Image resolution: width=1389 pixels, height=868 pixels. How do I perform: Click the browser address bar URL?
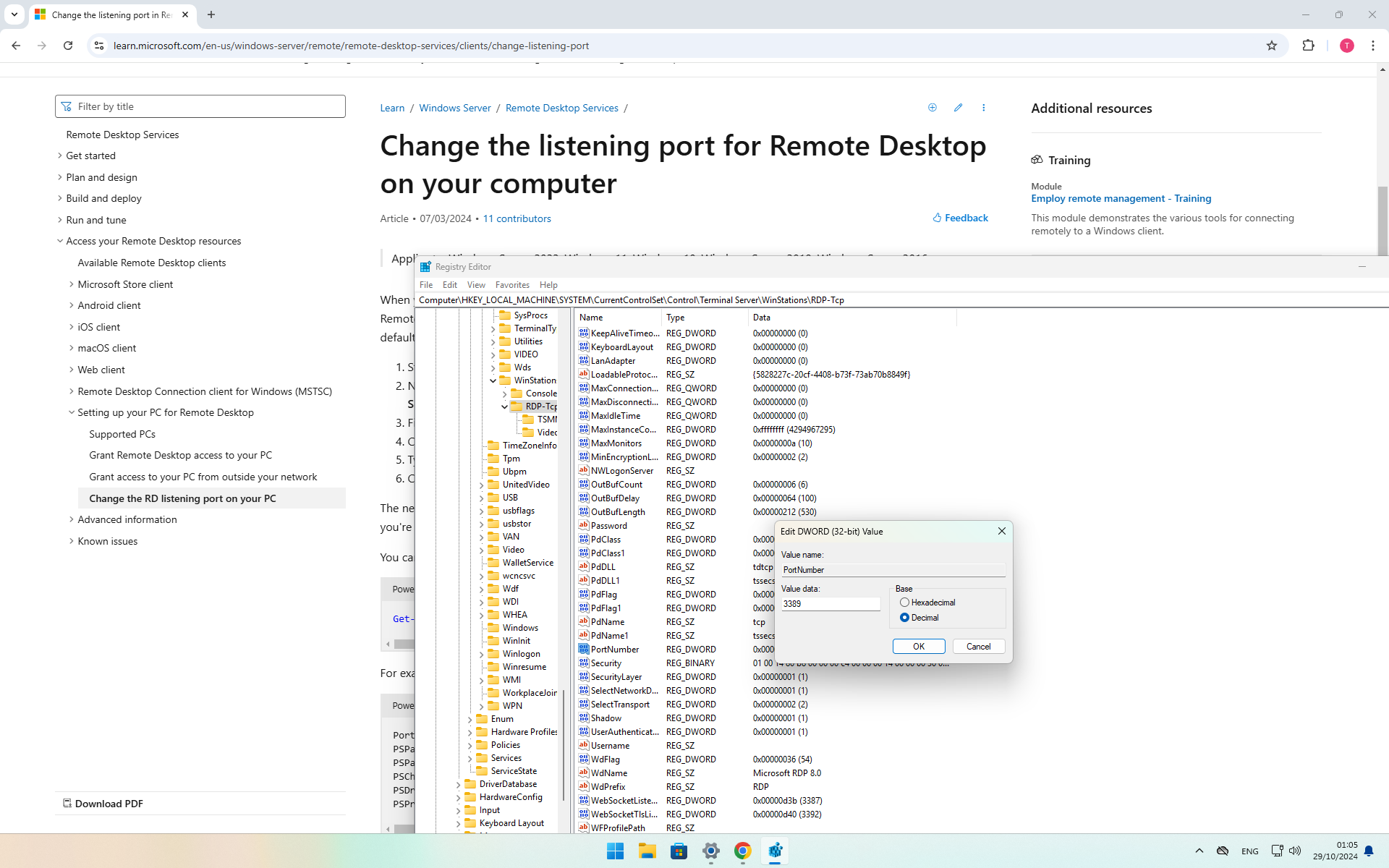pyautogui.click(x=351, y=46)
